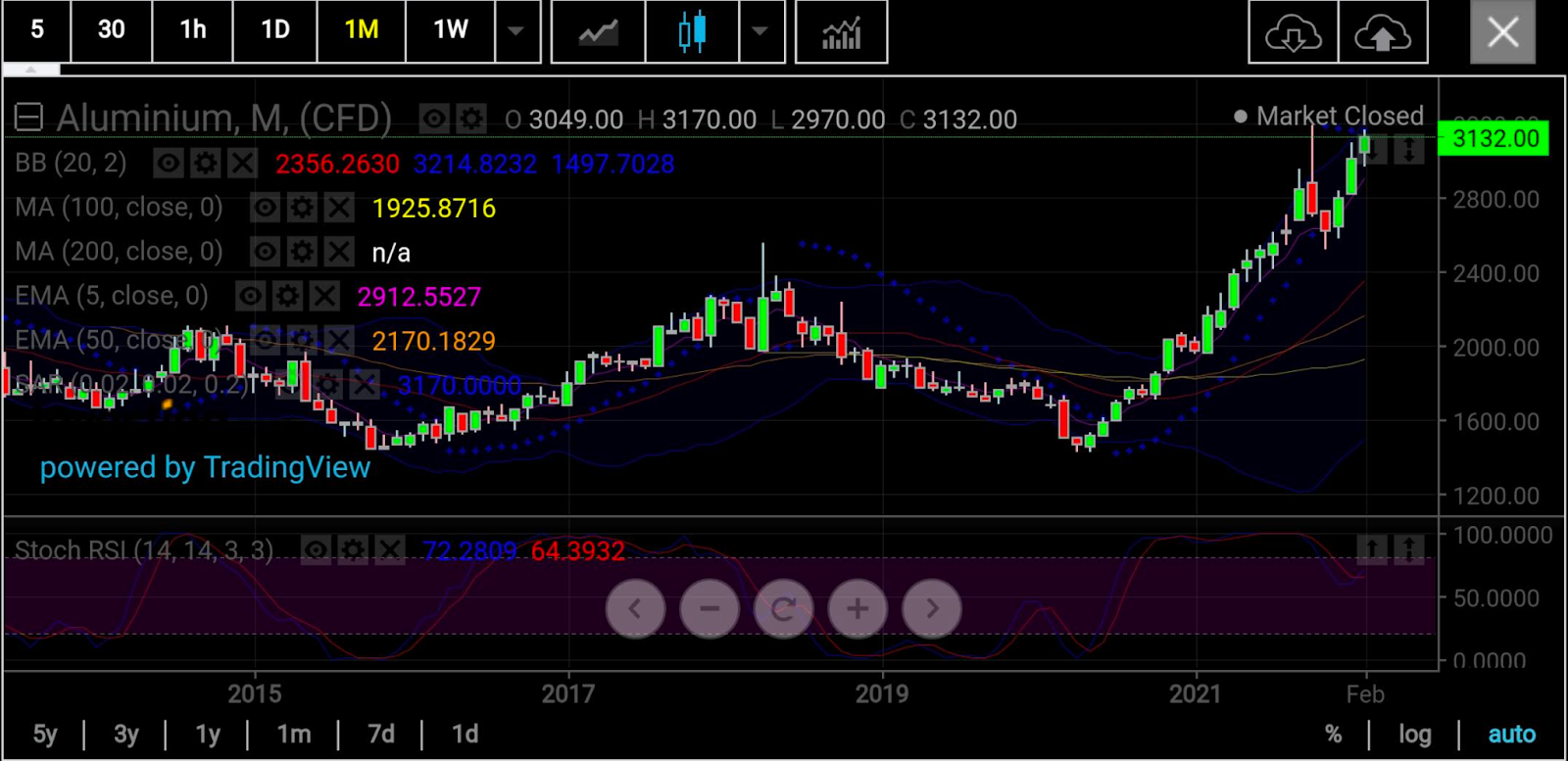Move the Stoch RSI pane up
1568x761 pixels.
click(1372, 549)
